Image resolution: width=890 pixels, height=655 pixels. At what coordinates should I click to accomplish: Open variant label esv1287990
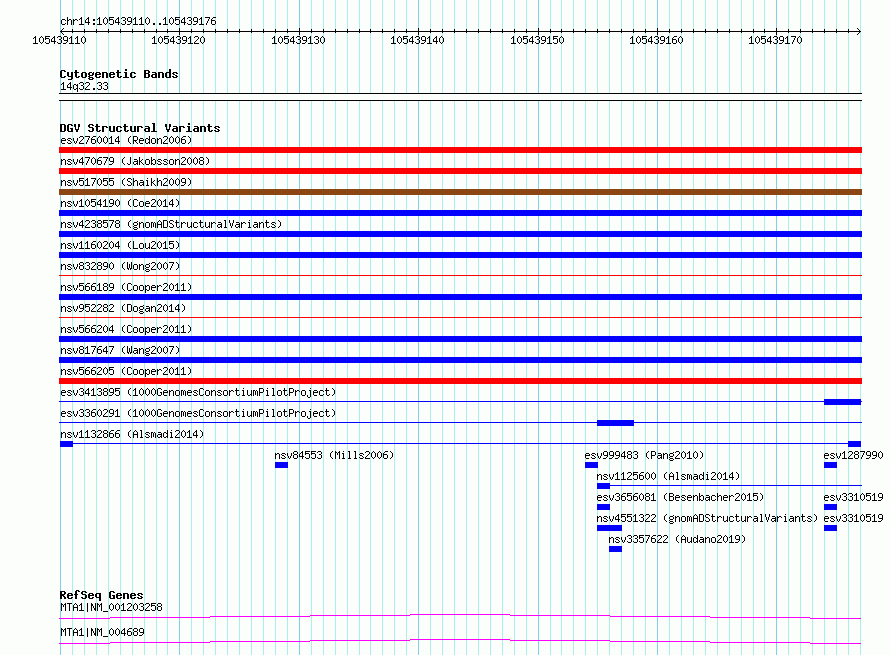(x=853, y=455)
